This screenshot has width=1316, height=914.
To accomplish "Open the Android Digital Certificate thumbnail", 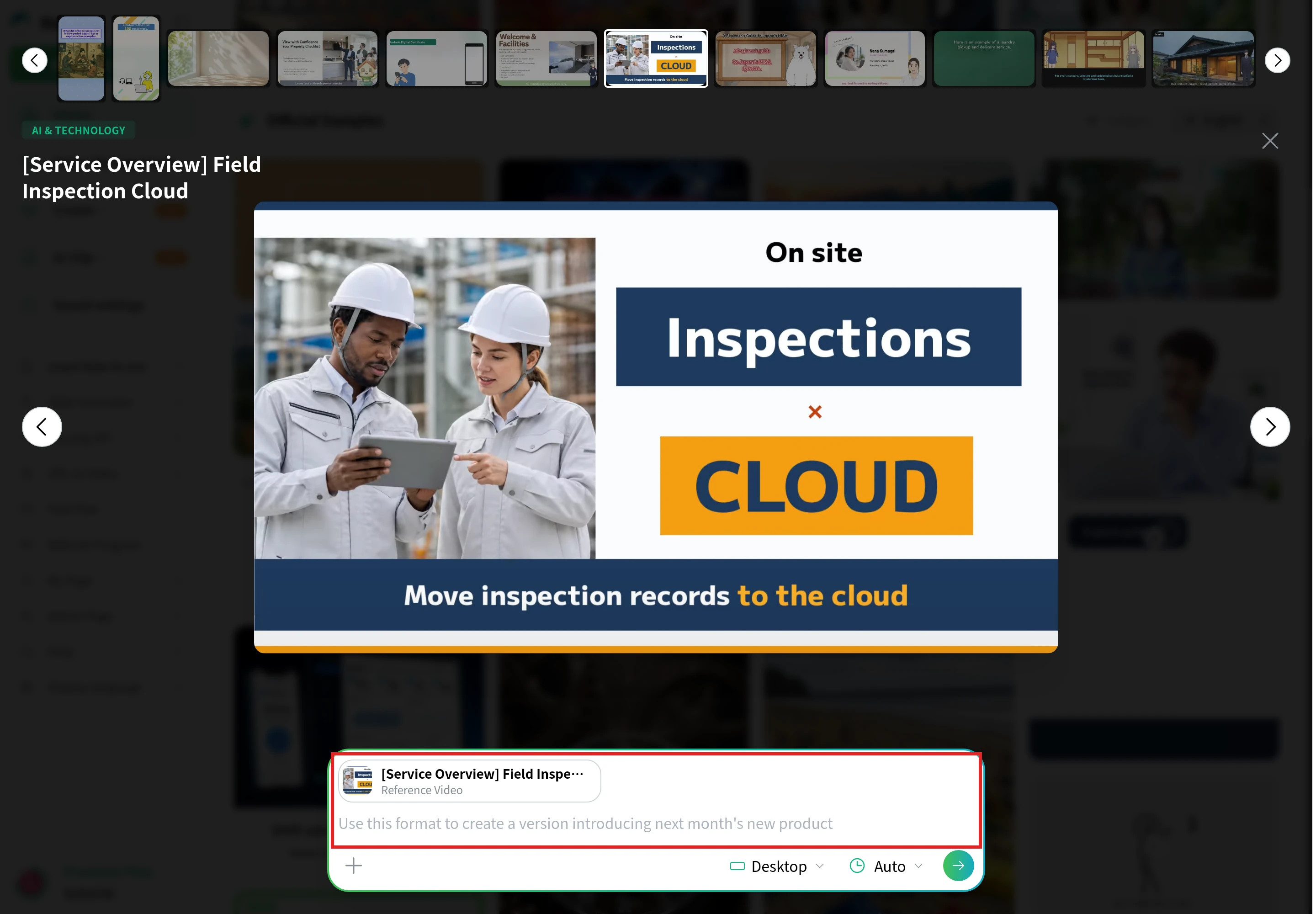I will (437, 58).
